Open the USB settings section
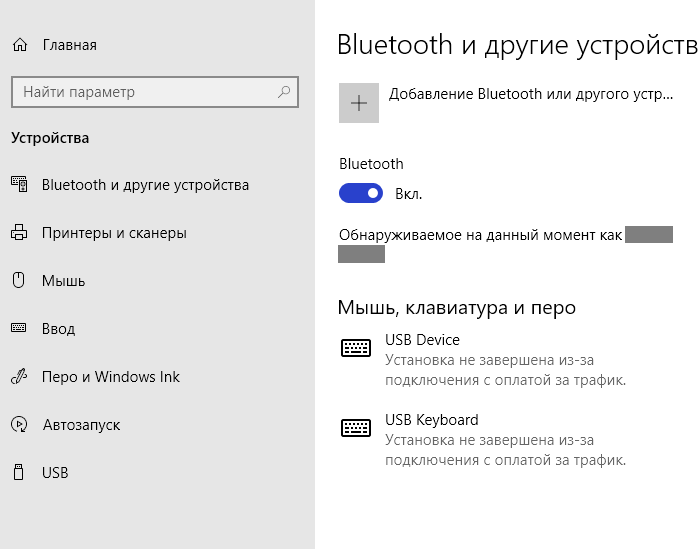The height and width of the screenshot is (549, 700). coord(55,473)
